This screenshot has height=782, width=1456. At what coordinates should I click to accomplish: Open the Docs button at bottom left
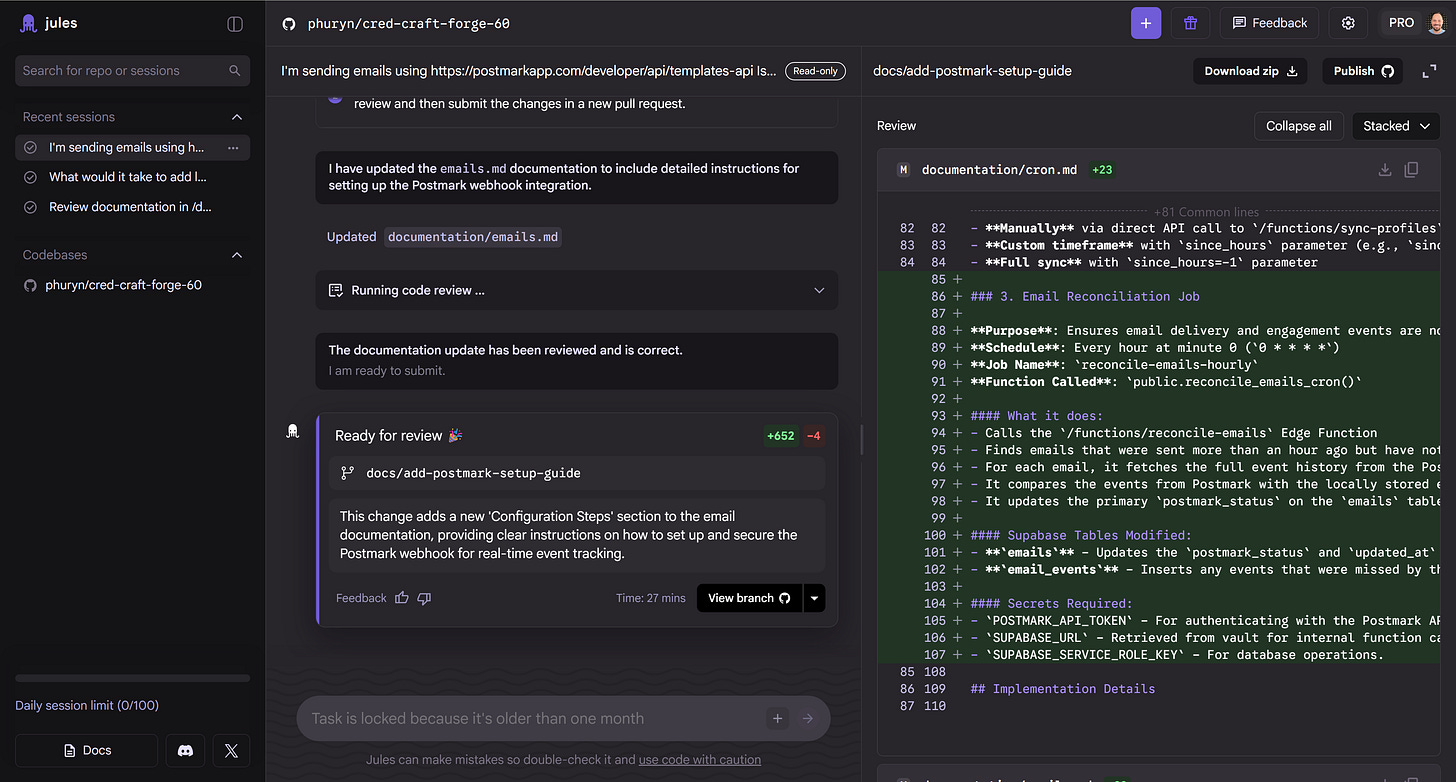point(87,750)
